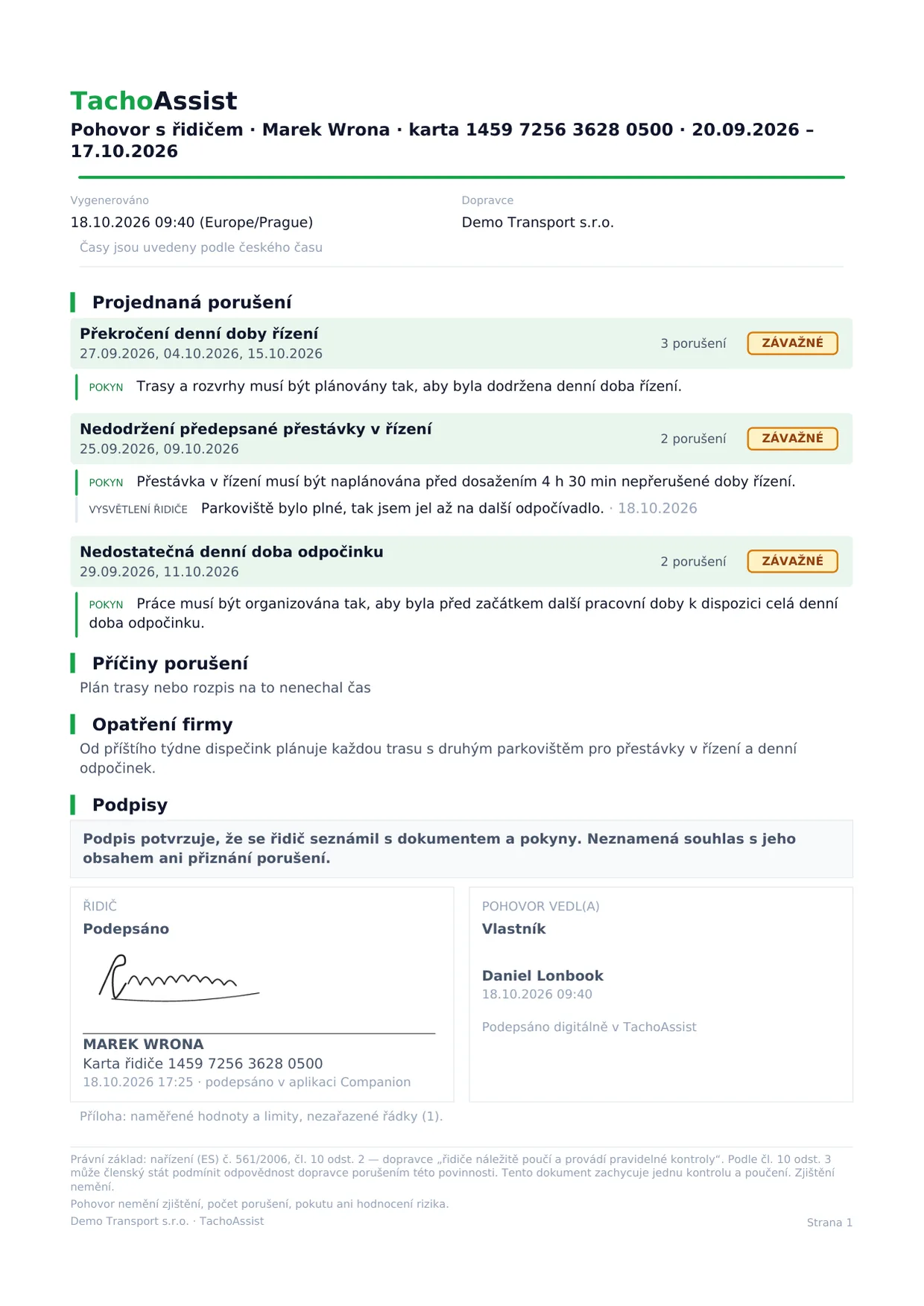
Task: Select the Projednaná porušení section heading
Action: (x=192, y=302)
